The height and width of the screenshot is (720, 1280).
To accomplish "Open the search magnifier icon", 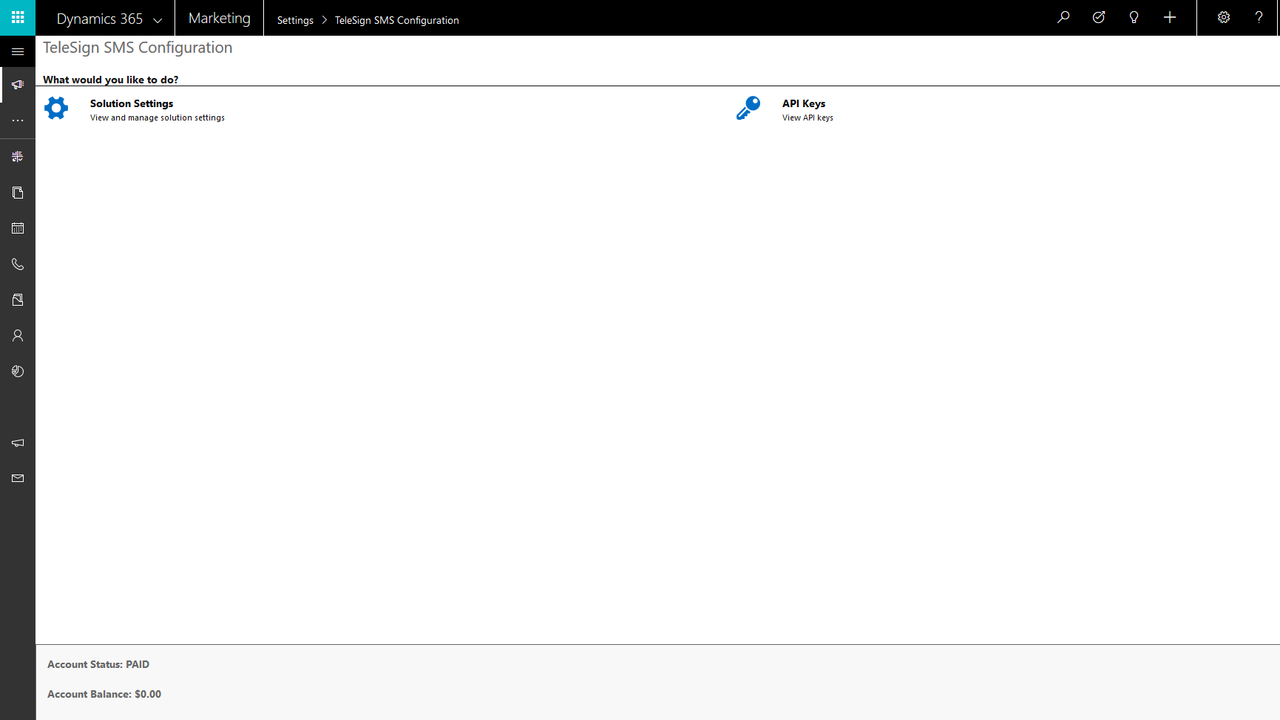I will click(1063, 18).
